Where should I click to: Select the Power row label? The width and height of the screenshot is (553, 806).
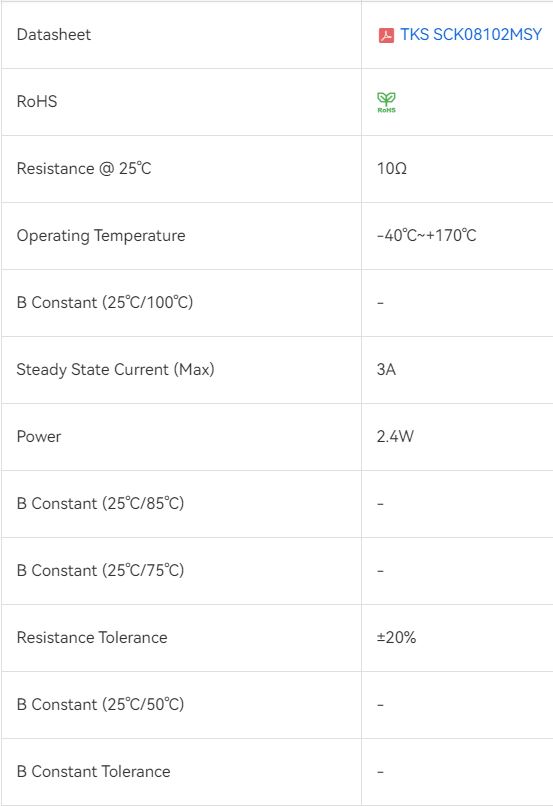tap(39, 436)
